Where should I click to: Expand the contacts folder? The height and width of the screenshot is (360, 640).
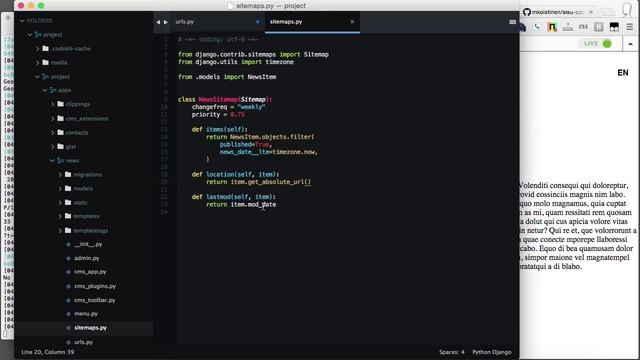click(53, 133)
